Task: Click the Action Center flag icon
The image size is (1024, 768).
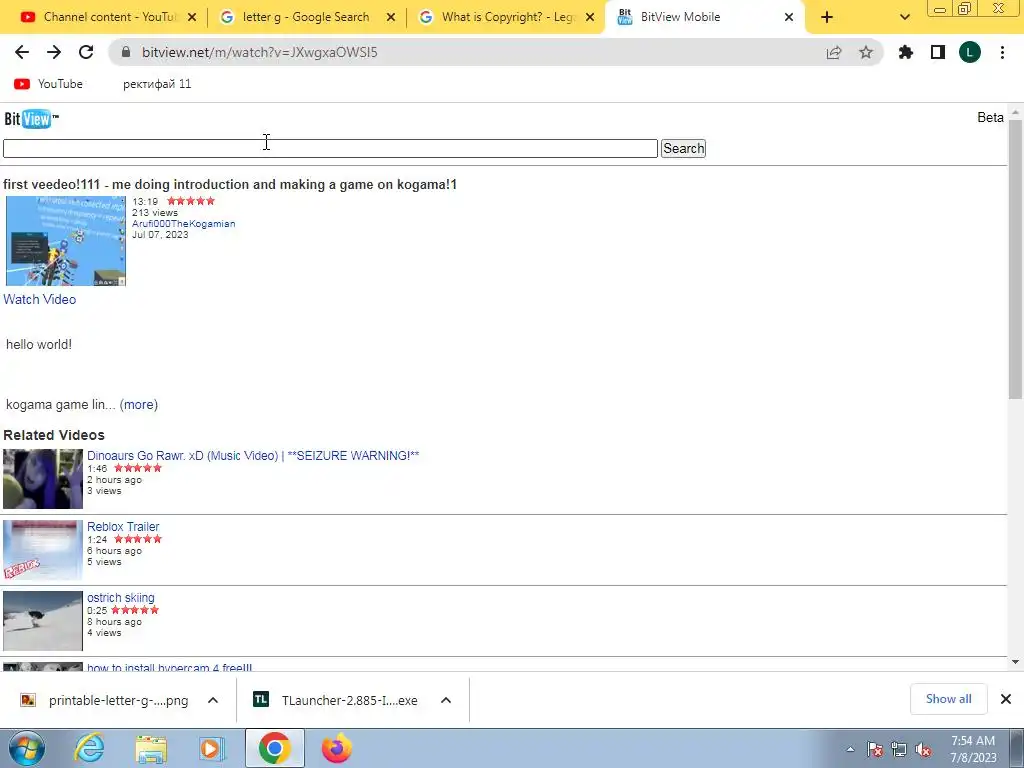Action: click(x=875, y=750)
